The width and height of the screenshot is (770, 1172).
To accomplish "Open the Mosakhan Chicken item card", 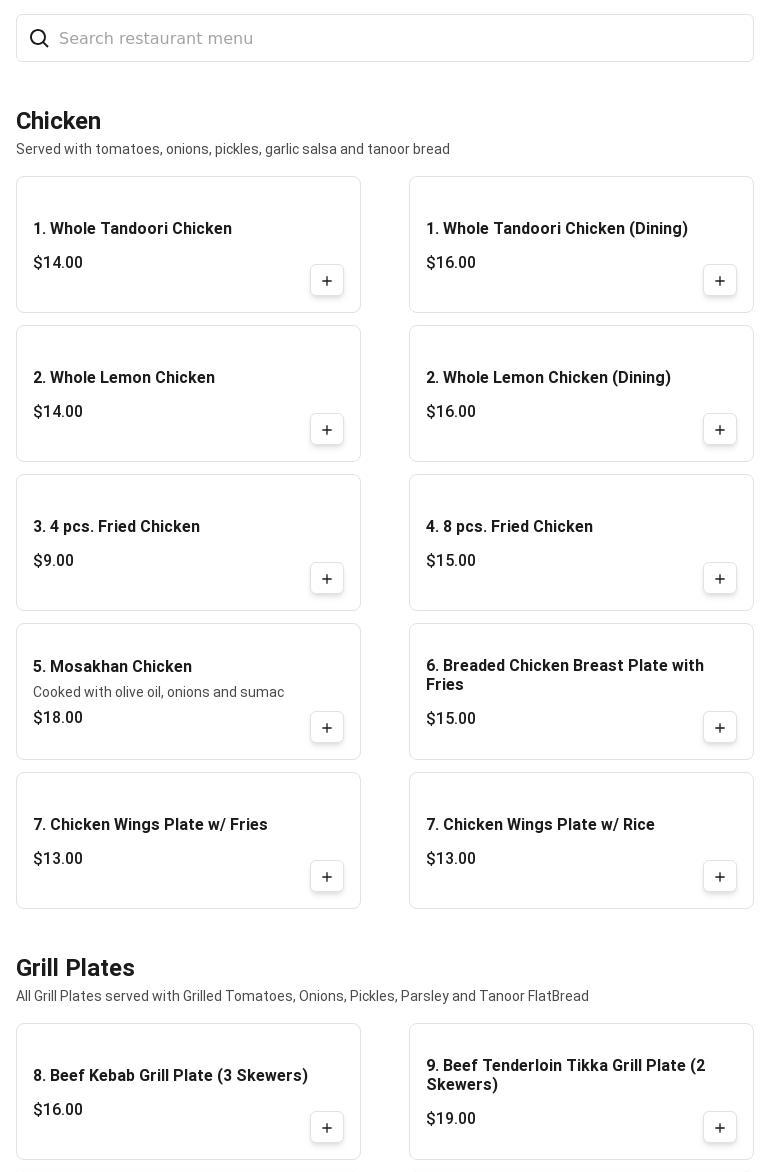I will coord(188,691).
